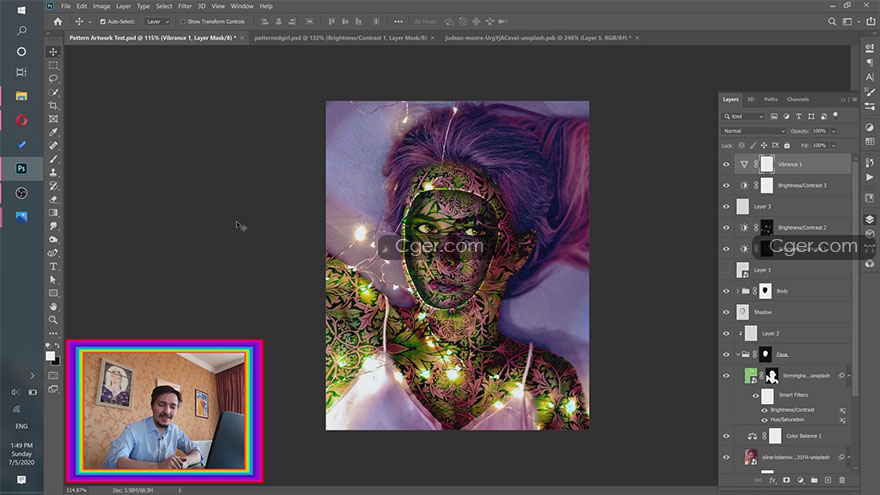
Task: Hide the Color Balance 1 layer
Action: pos(726,436)
